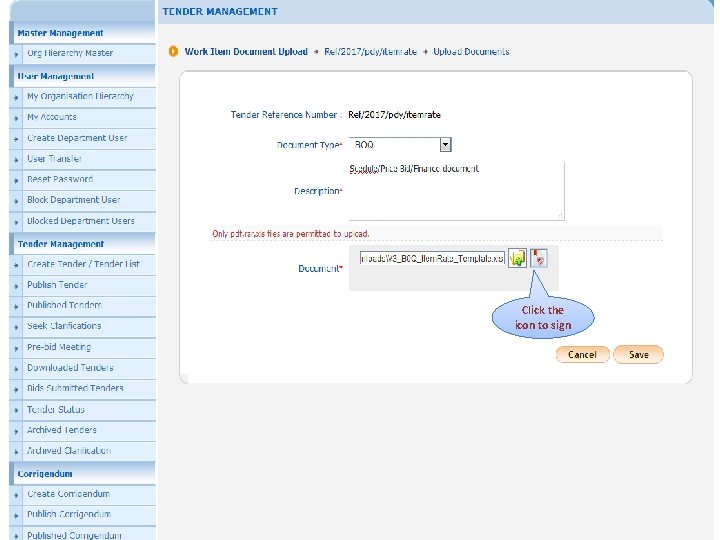The image size is (720, 540).
Task: Open the Document Type dropdown
Action: click(400, 145)
